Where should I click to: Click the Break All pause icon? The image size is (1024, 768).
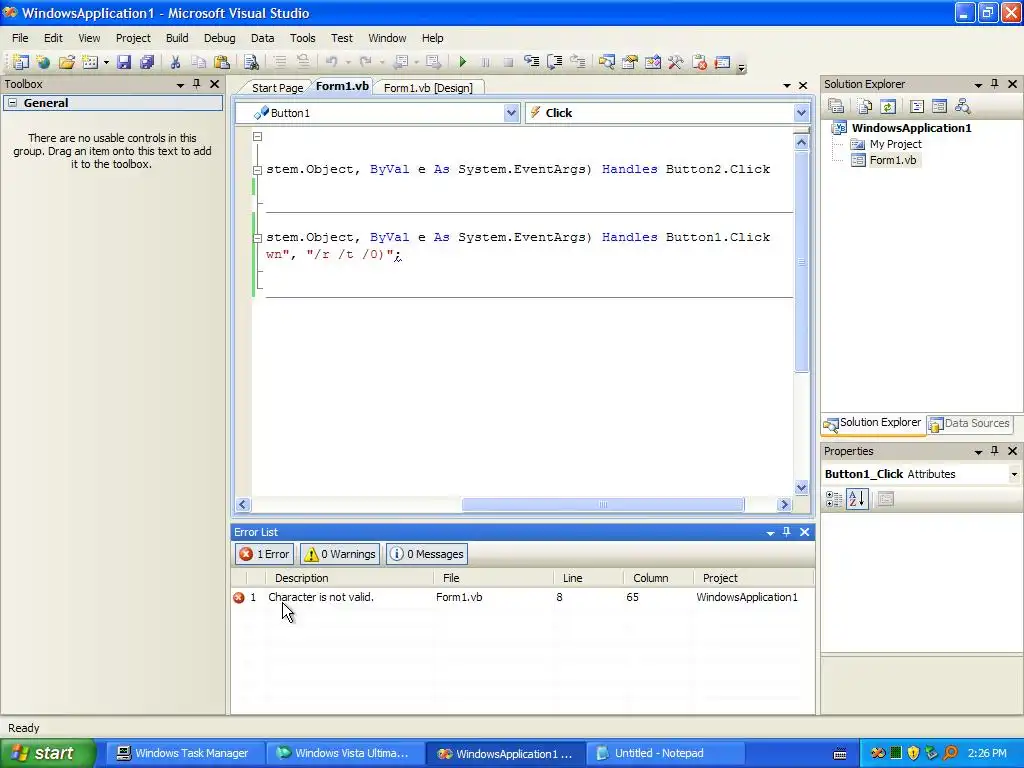485,62
